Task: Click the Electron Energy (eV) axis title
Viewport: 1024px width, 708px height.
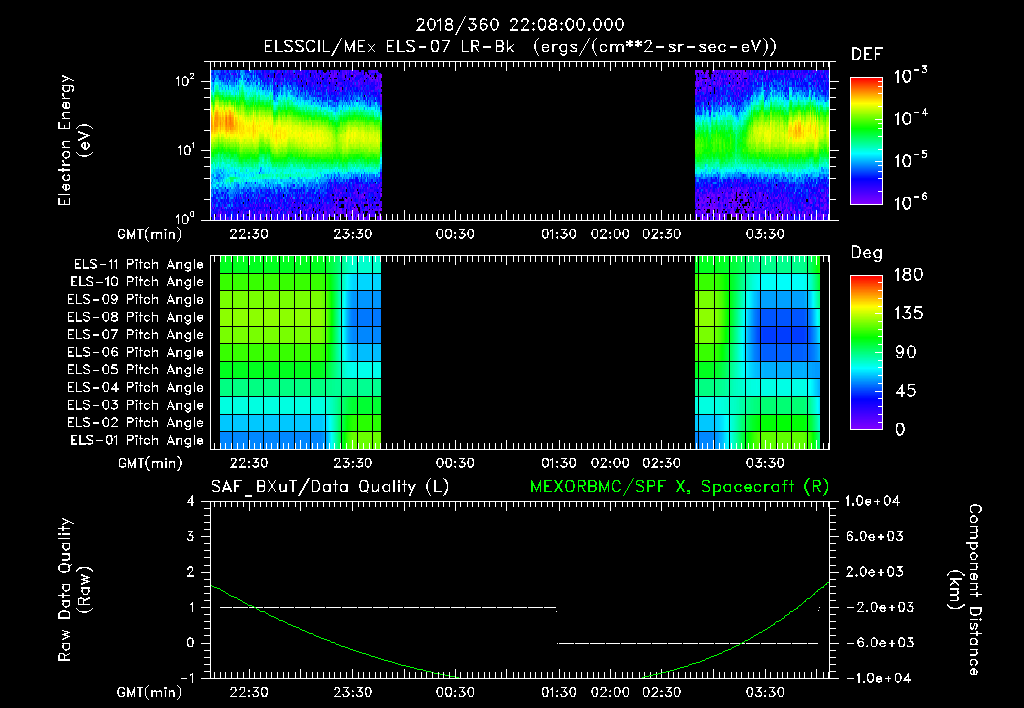Action: tap(74, 140)
